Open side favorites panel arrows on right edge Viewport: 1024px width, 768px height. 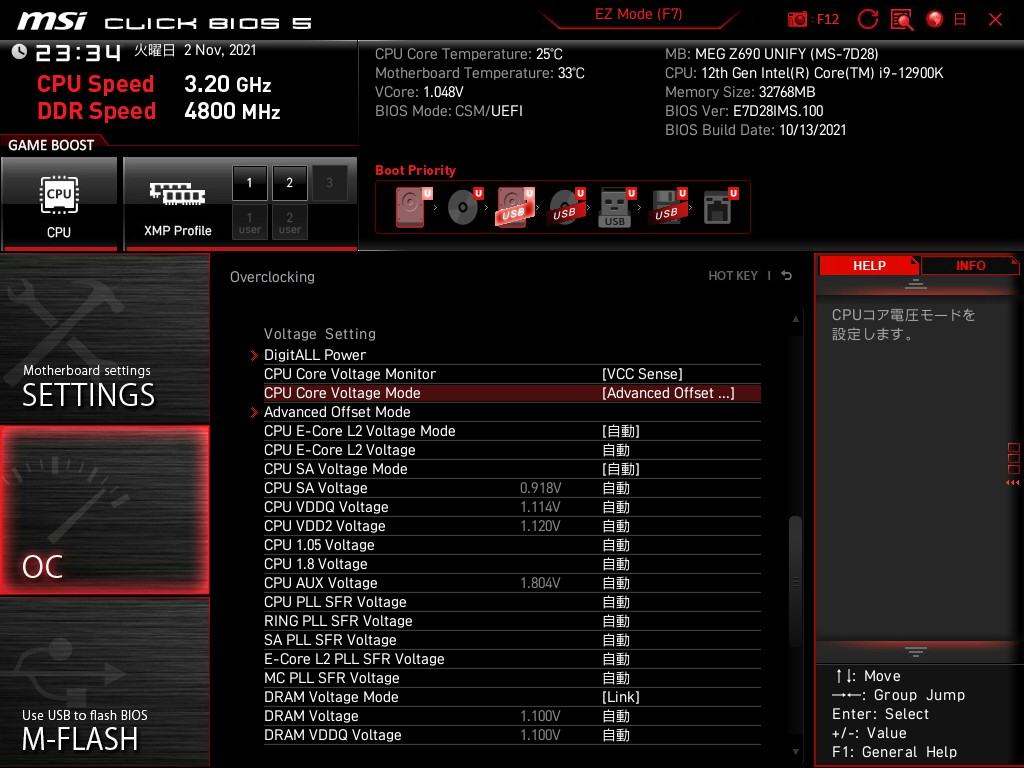tap(1013, 483)
